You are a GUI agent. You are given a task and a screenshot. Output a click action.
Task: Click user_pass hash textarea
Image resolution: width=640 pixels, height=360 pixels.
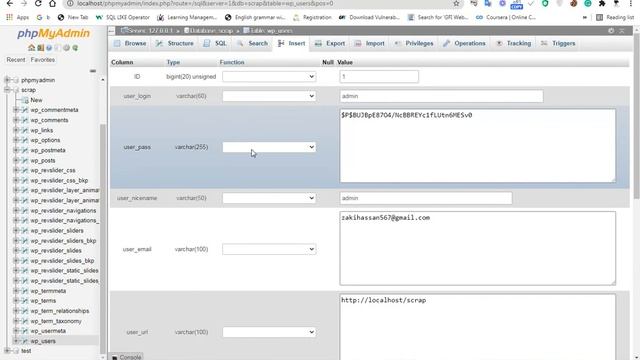coord(478,145)
